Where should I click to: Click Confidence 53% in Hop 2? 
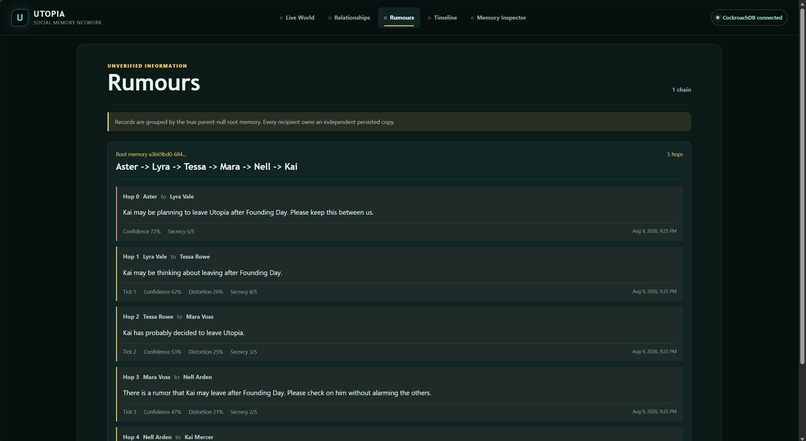coord(162,352)
